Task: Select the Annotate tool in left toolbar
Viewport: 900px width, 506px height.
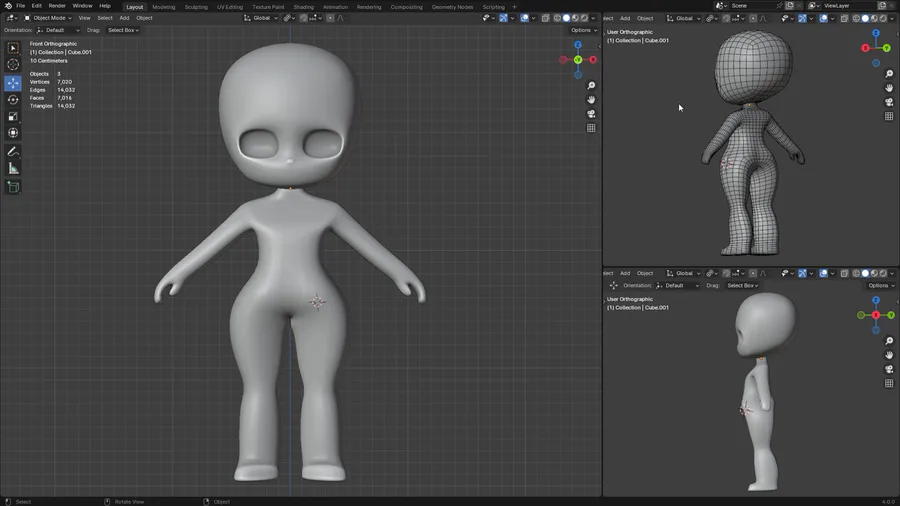Action: pos(13,152)
